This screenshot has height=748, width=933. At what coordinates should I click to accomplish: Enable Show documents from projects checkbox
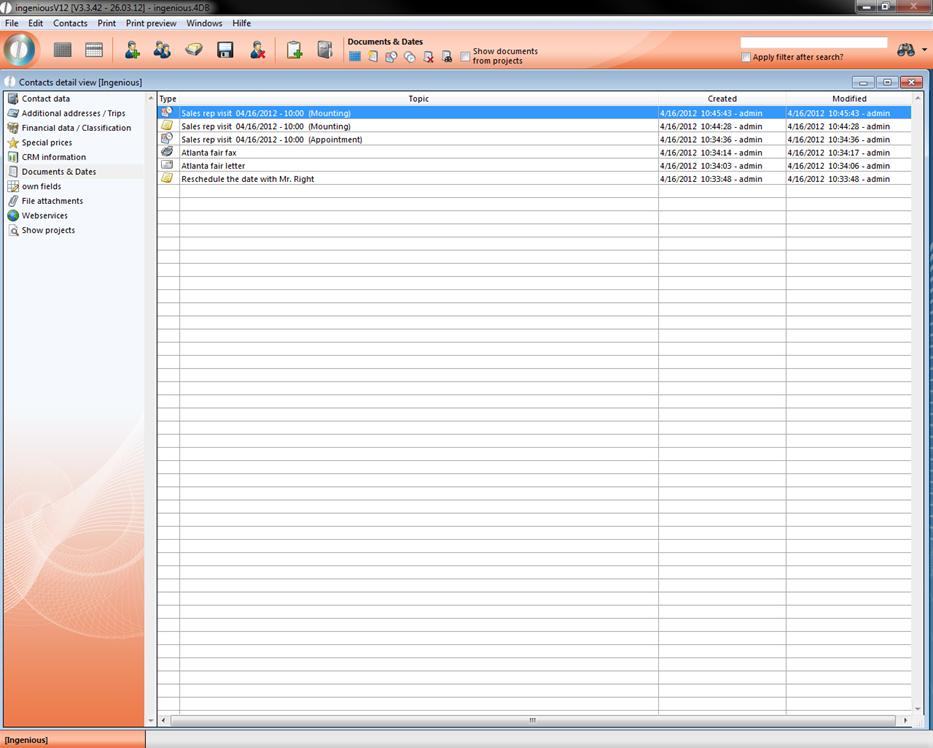(x=465, y=57)
